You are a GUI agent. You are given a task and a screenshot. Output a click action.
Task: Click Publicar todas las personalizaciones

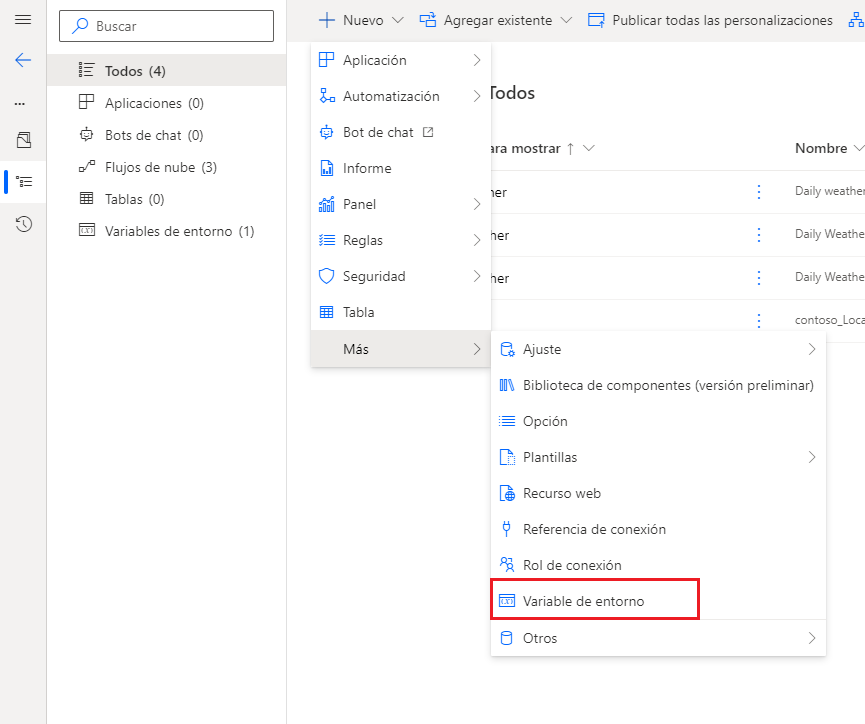710,20
